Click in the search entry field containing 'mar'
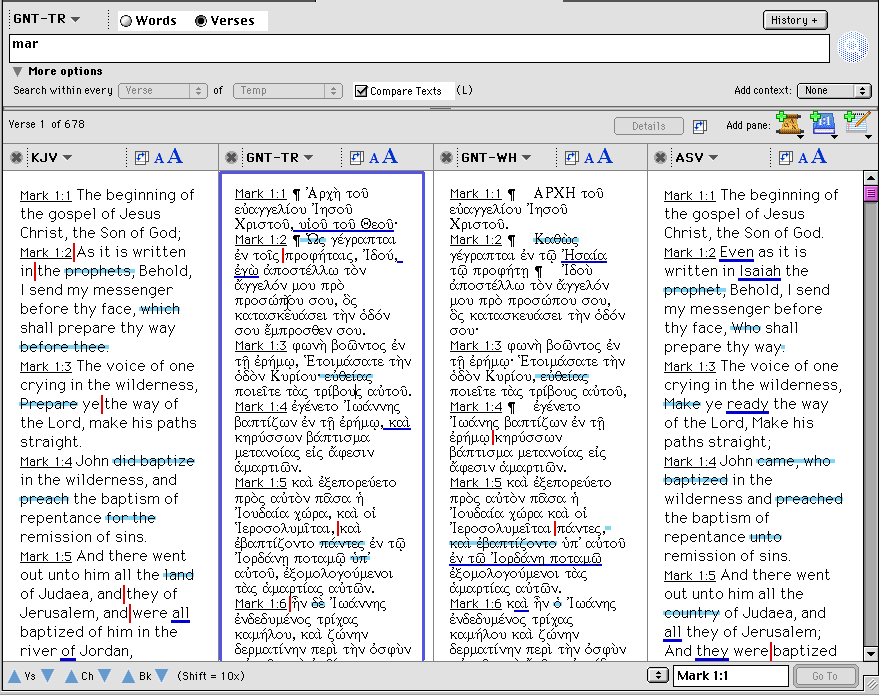The width and height of the screenshot is (879, 695). pyautogui.click(x=420, y=48)
